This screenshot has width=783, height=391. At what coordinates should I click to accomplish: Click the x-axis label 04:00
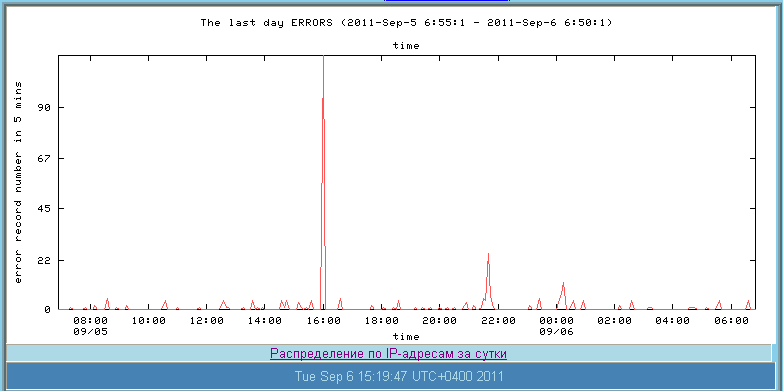(x=673, y=321)
